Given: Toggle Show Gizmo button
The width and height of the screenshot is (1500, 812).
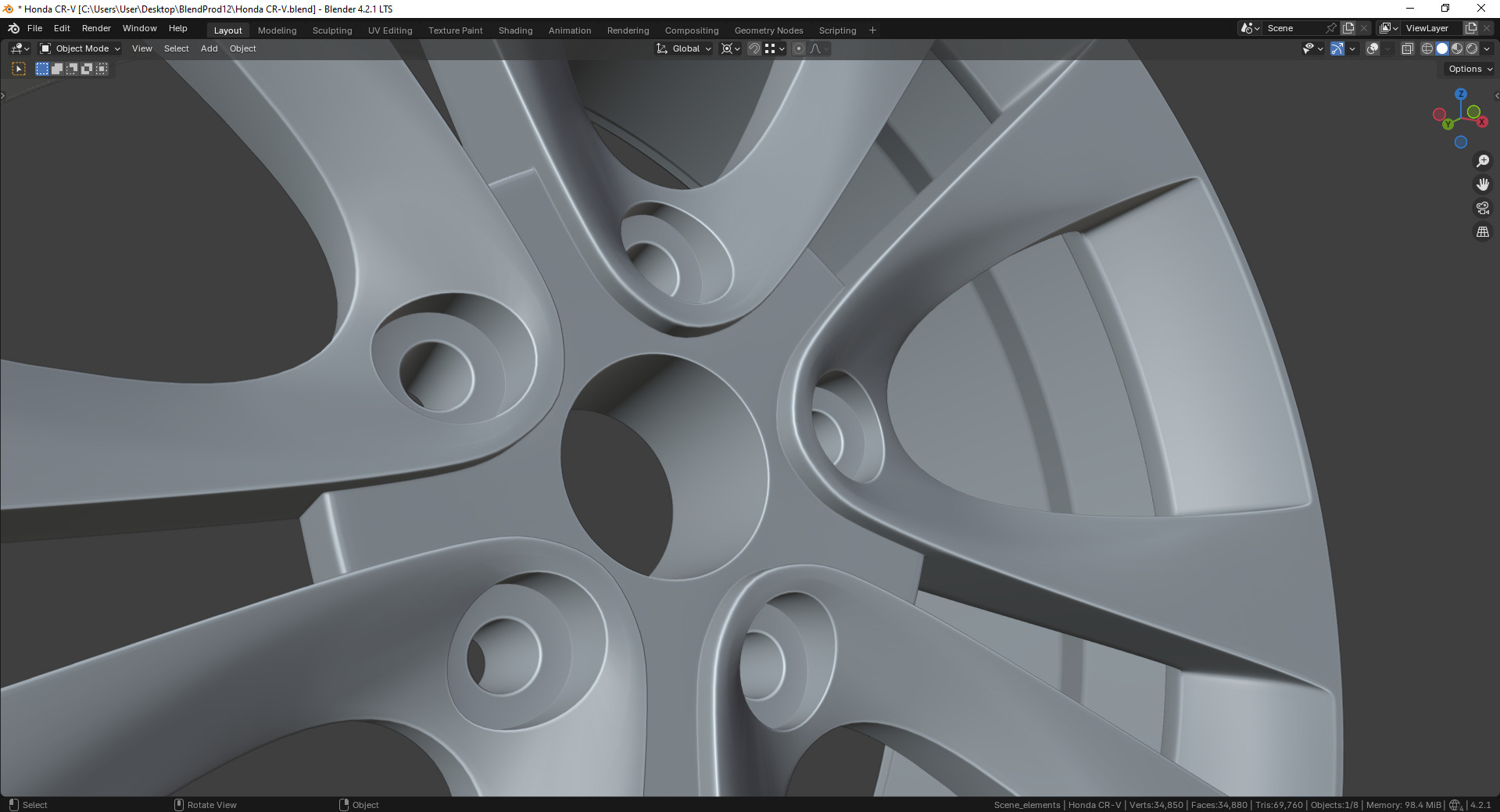Looking at the screenshot, I should click(1337, 48).
